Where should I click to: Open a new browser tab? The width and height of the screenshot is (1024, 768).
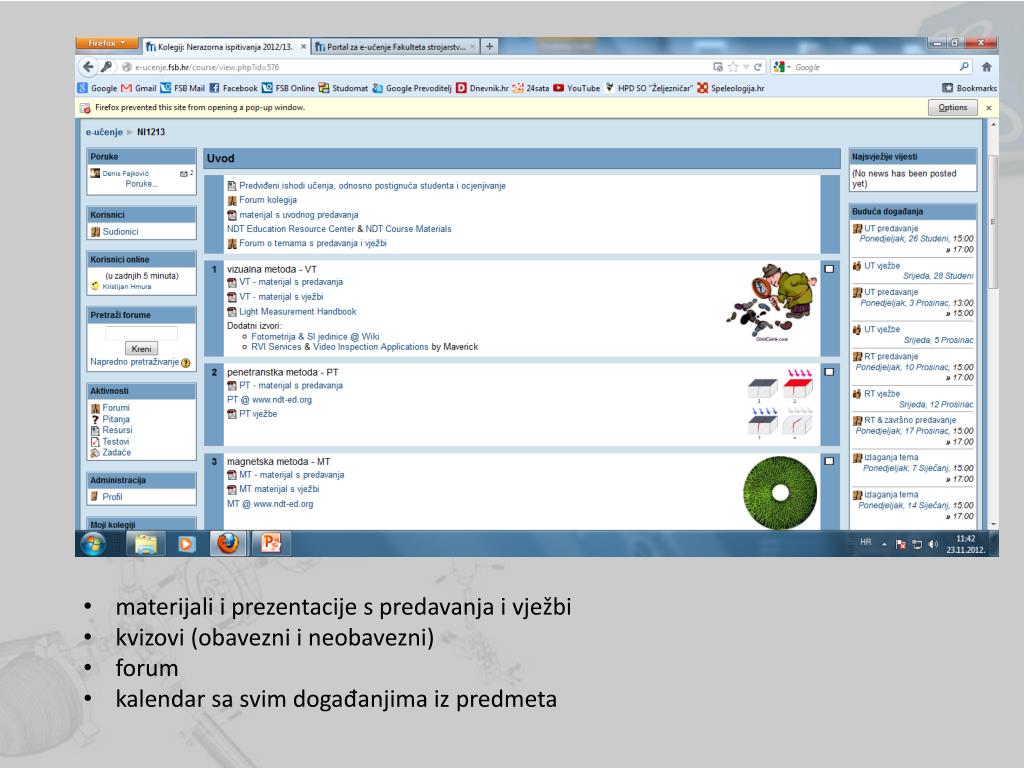[x=489, y=46]
